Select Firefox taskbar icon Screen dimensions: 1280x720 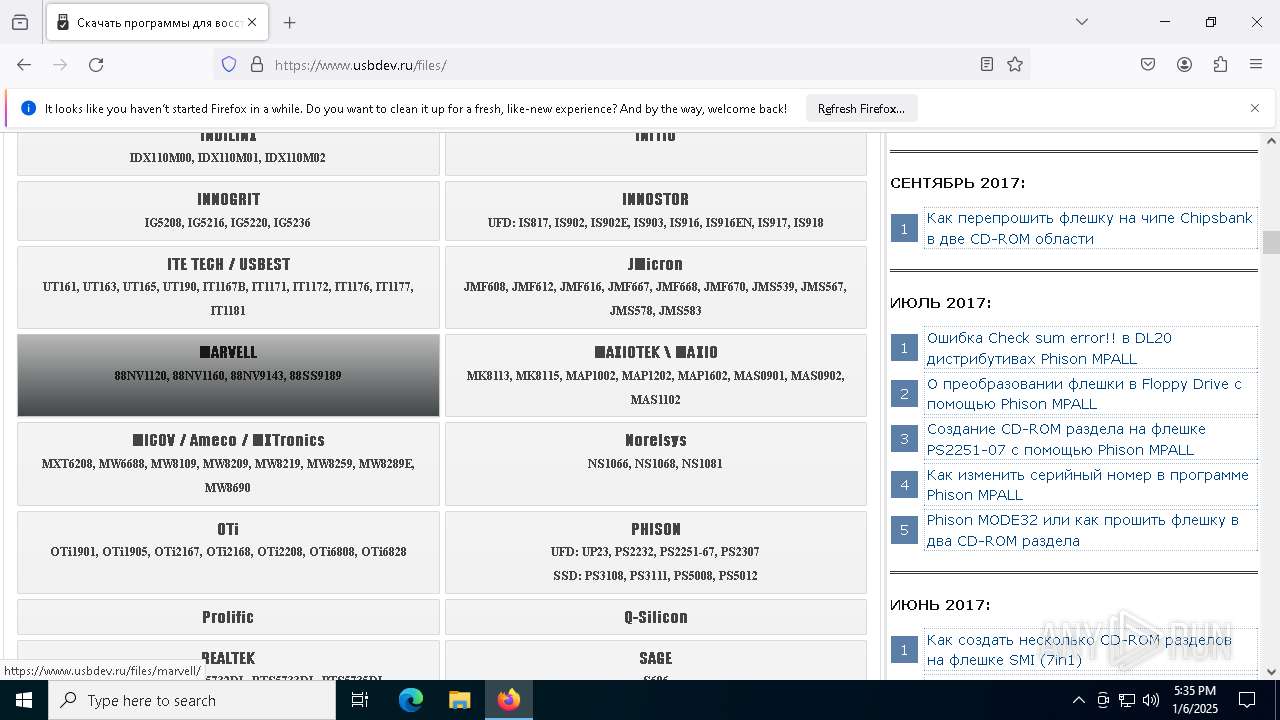click(x=509, y=700)
